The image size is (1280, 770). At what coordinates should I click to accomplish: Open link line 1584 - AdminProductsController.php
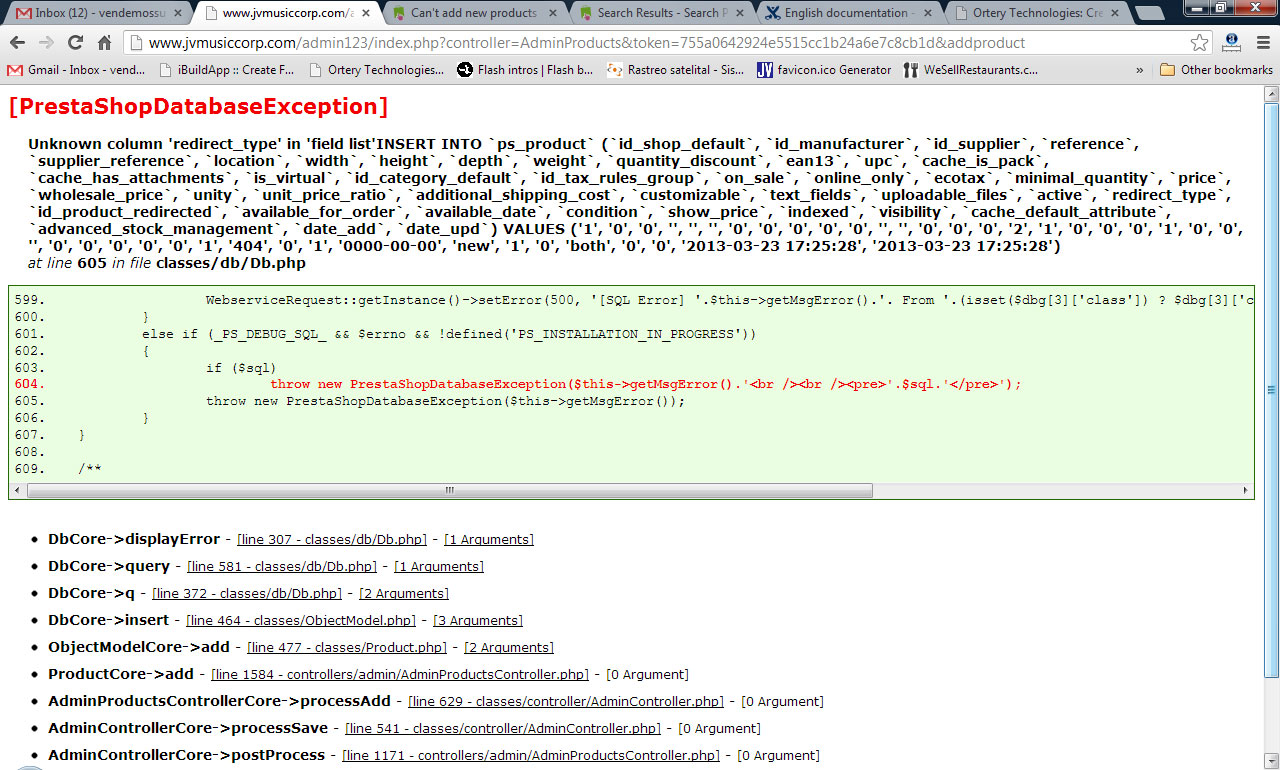(400, 675)
